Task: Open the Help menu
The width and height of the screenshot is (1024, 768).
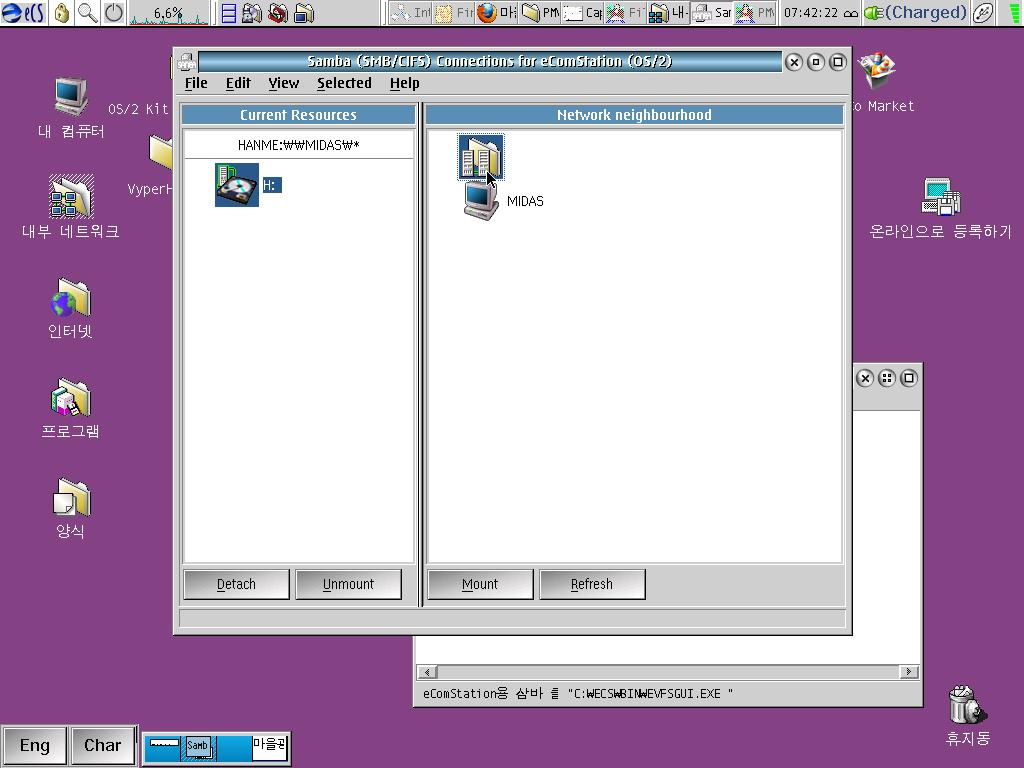Action: point(404,83)
